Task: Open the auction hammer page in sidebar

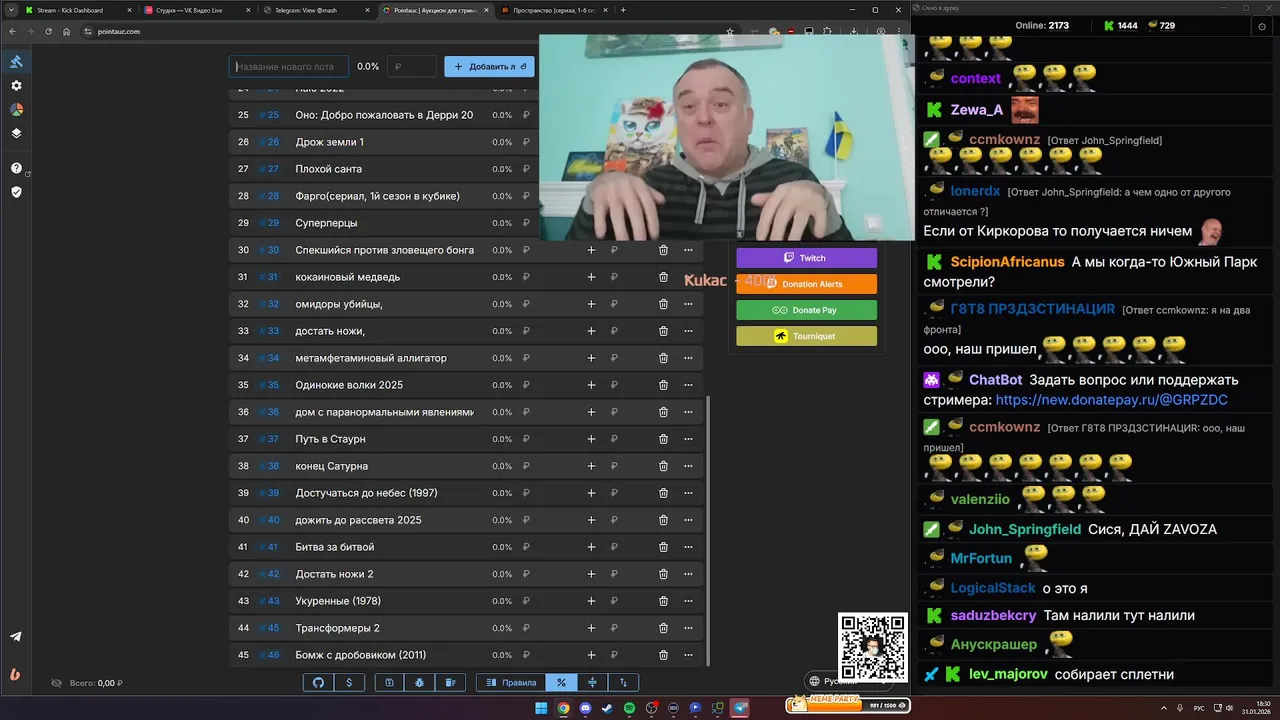Action: coord(16,62)
